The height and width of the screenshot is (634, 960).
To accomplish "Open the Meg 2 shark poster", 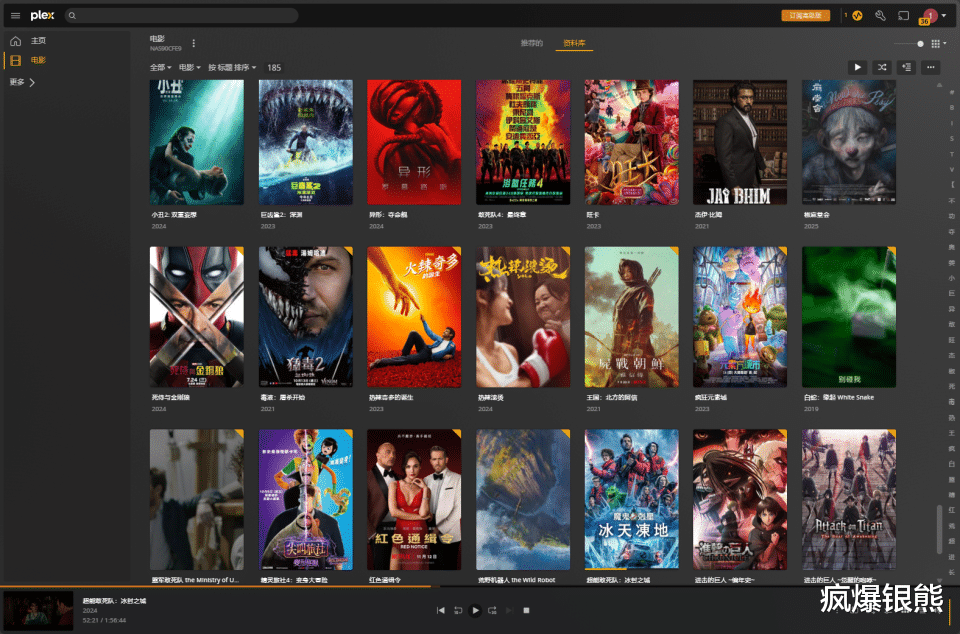I will click(x=306, y=142).
